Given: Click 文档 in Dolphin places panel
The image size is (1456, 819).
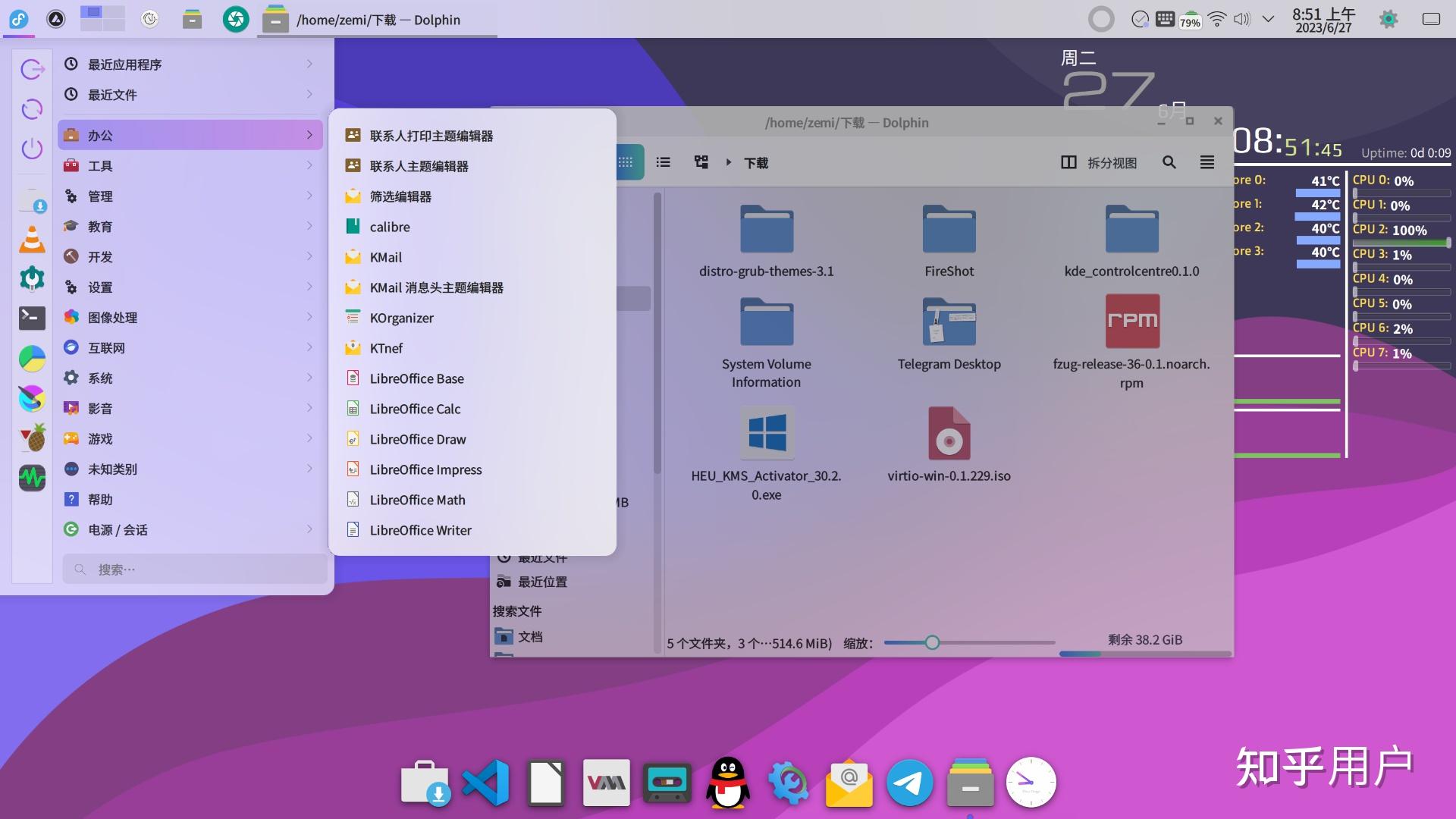Looking at the screenshot, I should click(x=519, y=636).
